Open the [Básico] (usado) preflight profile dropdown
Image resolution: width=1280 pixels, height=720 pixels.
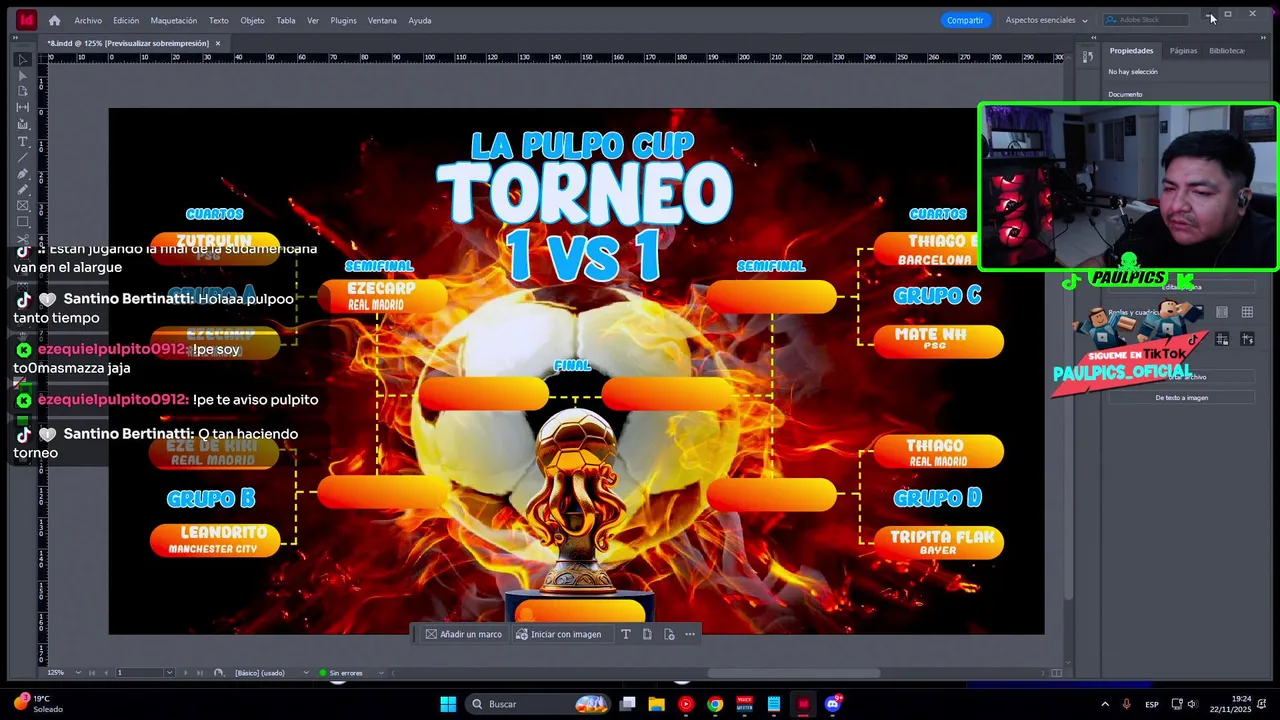[306, 673]
